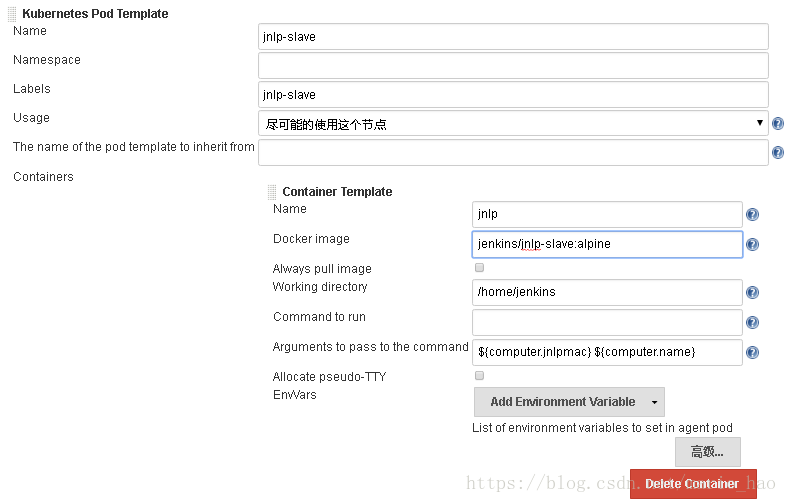This screenshot has width=787, height=503.
Task: Show help for Arguments to pass field
Action: pos(752,353)
